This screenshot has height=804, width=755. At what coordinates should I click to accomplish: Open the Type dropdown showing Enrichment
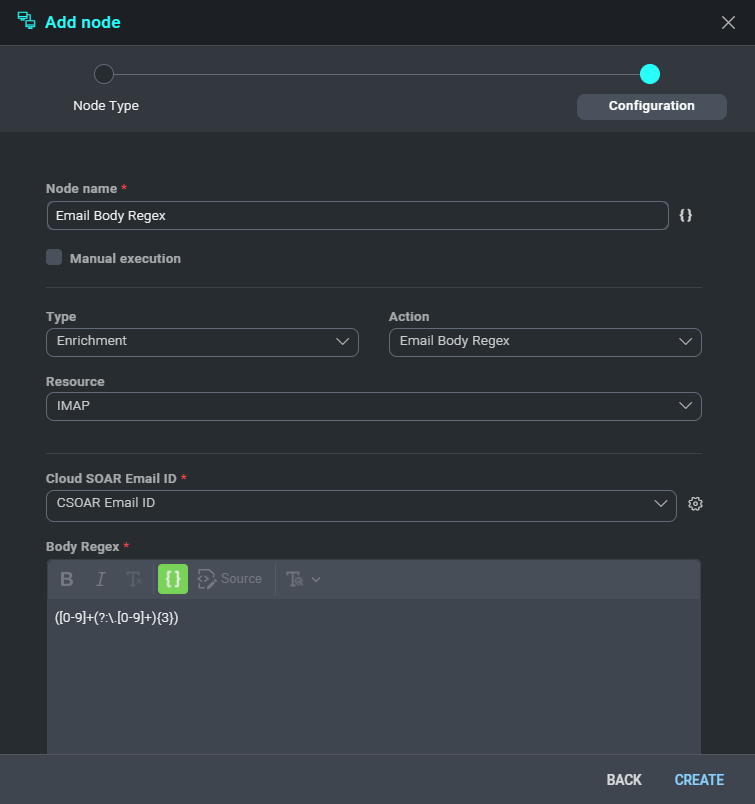pyautogui.click(x=202, y=342)
